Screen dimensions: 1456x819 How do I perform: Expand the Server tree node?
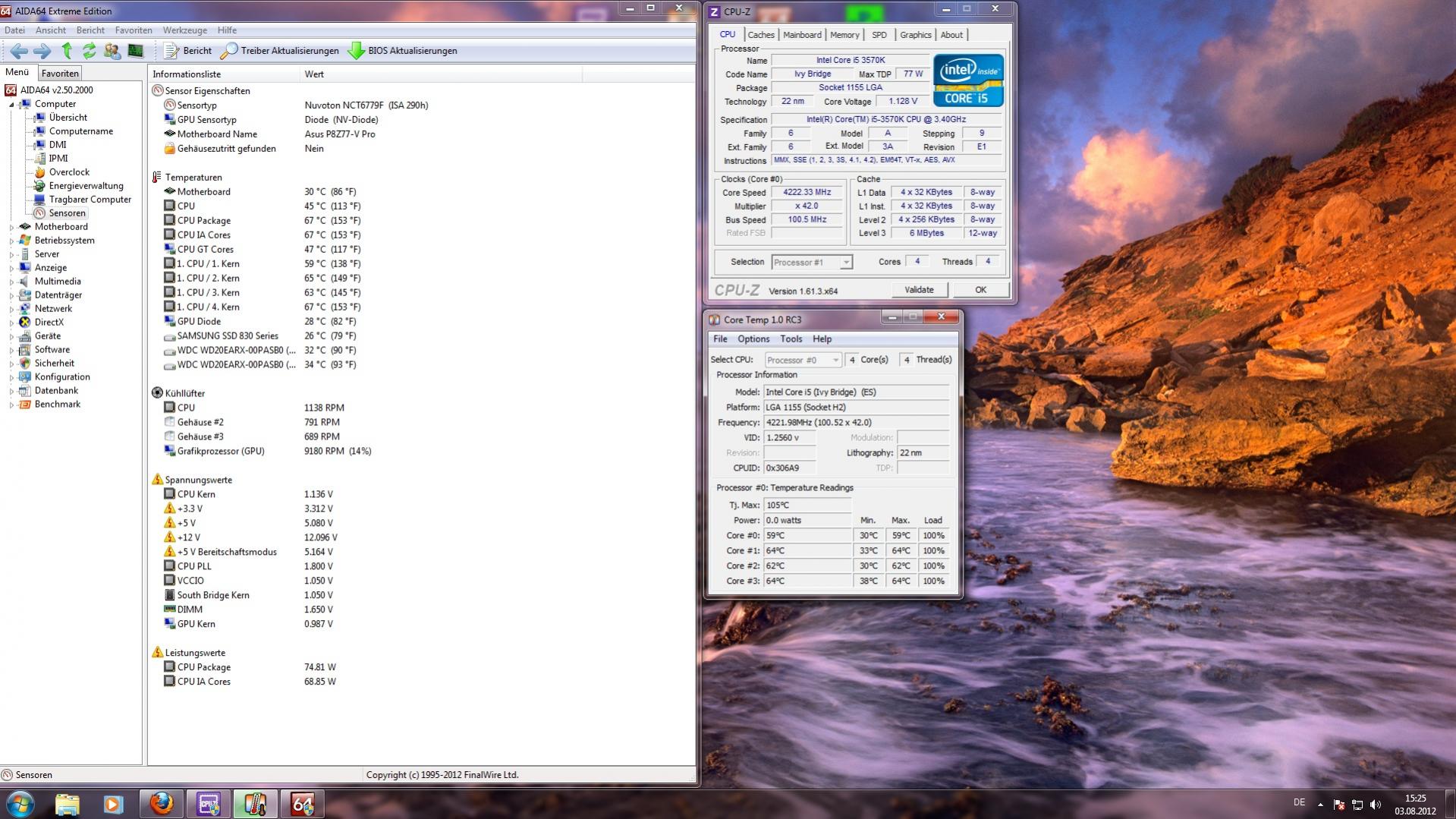tap(12, 254)
